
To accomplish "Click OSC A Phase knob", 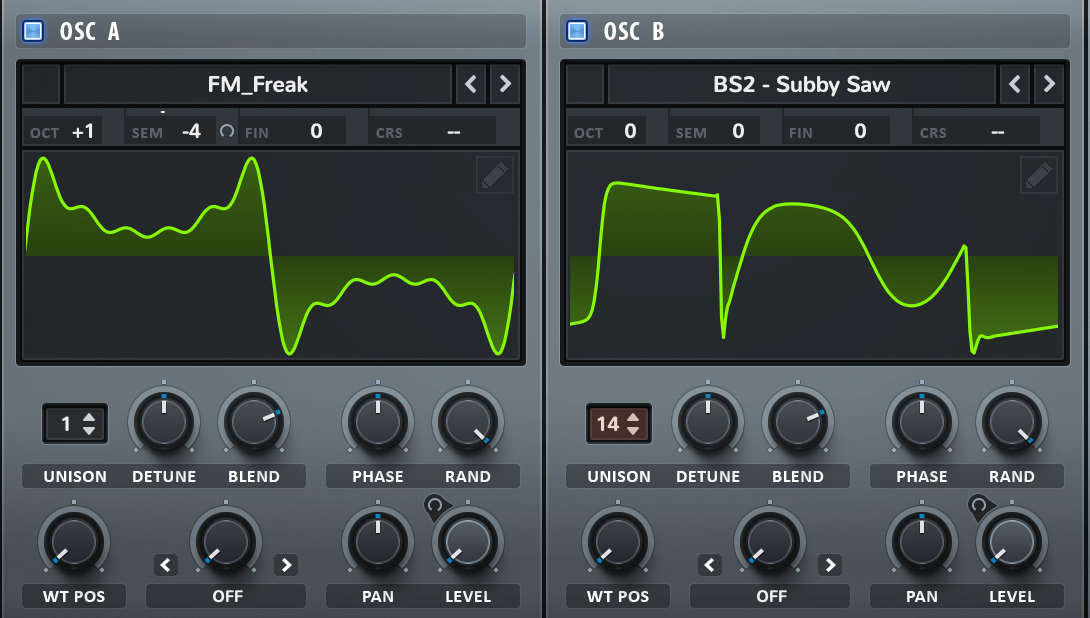I will 377,422.
